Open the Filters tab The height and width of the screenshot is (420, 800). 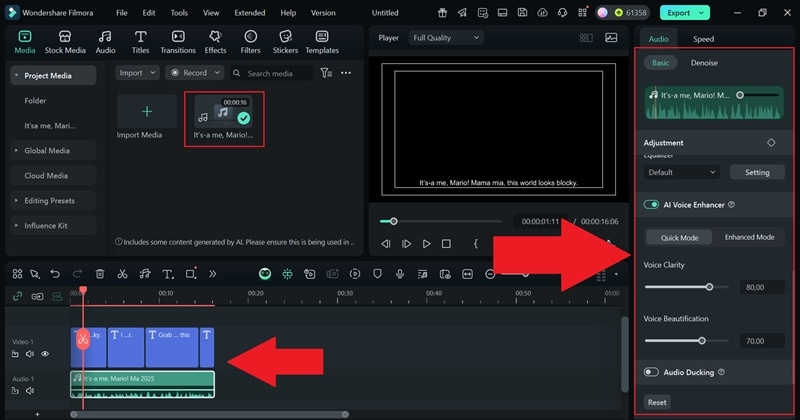250,42
